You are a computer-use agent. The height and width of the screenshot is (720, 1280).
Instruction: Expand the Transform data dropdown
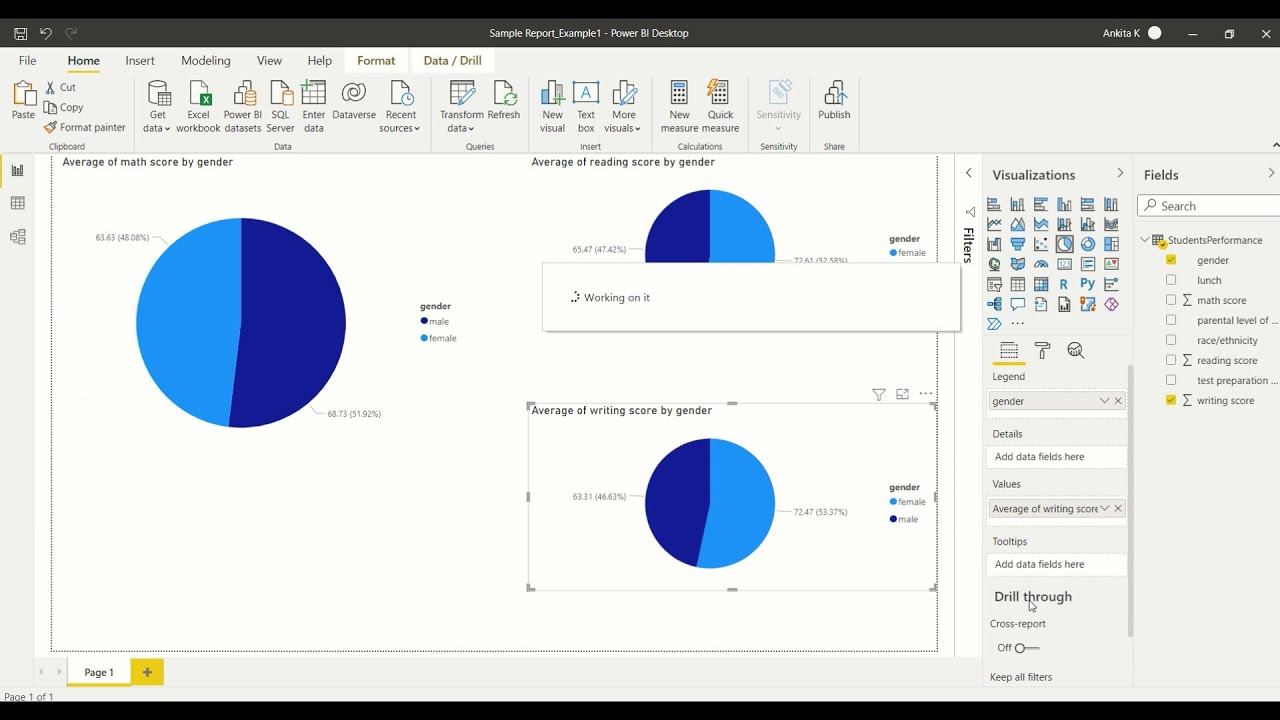(461, 121)
